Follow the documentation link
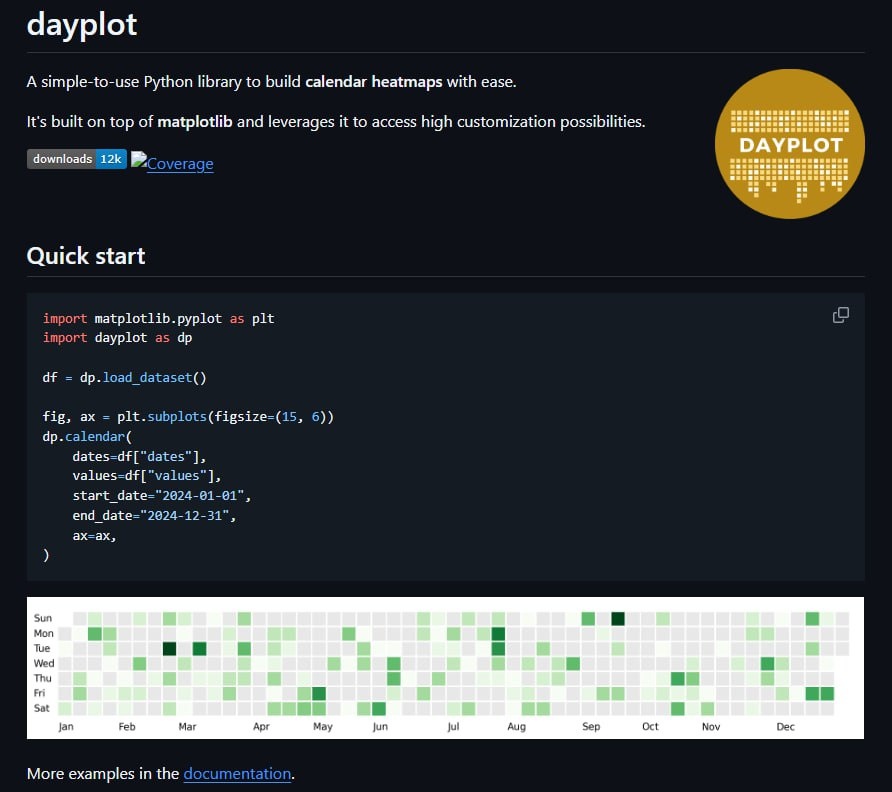Viewport: 892px width, 792px height. coord(237,773)
